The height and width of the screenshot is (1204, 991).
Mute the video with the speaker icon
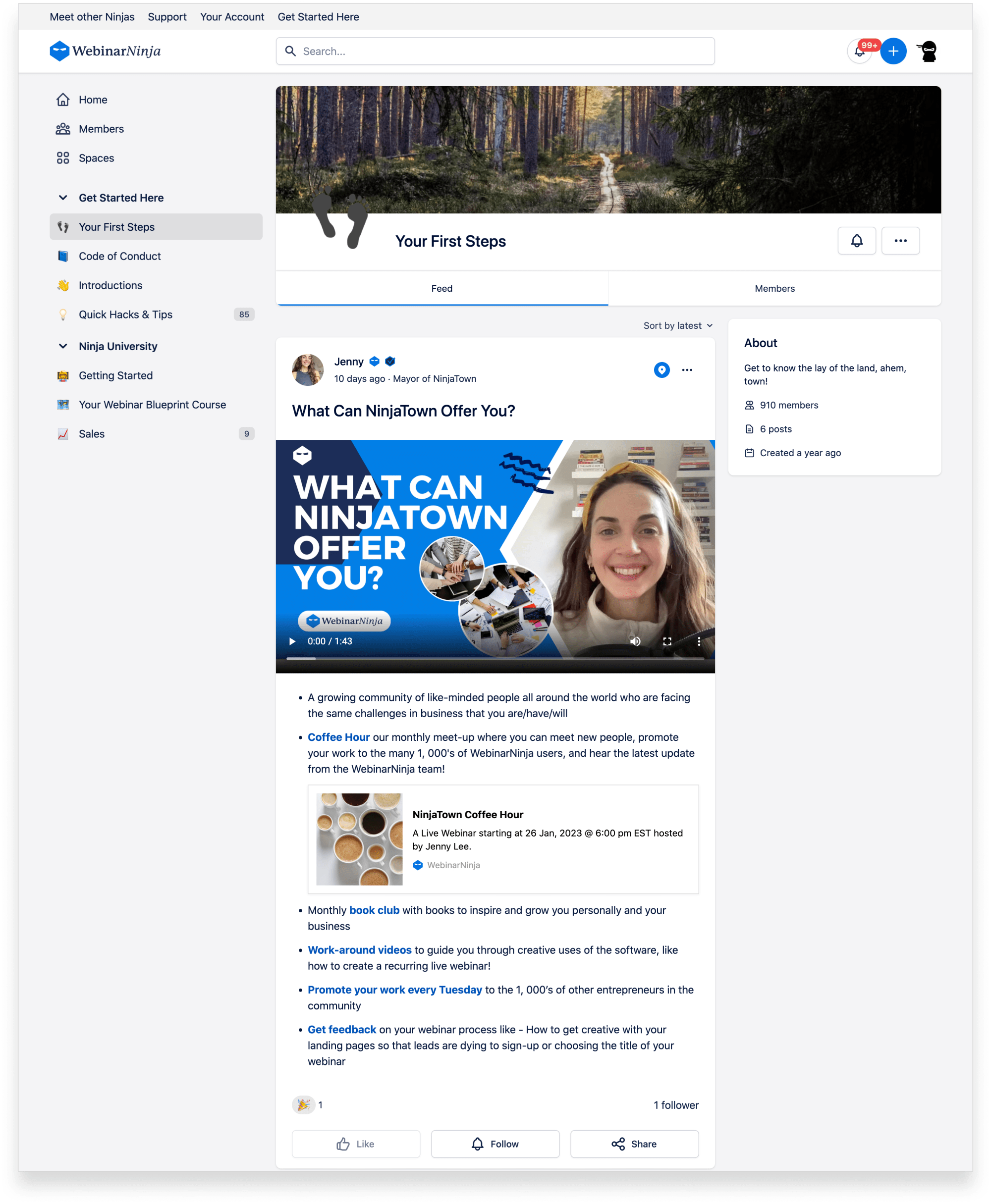click(x=635, y=641)
